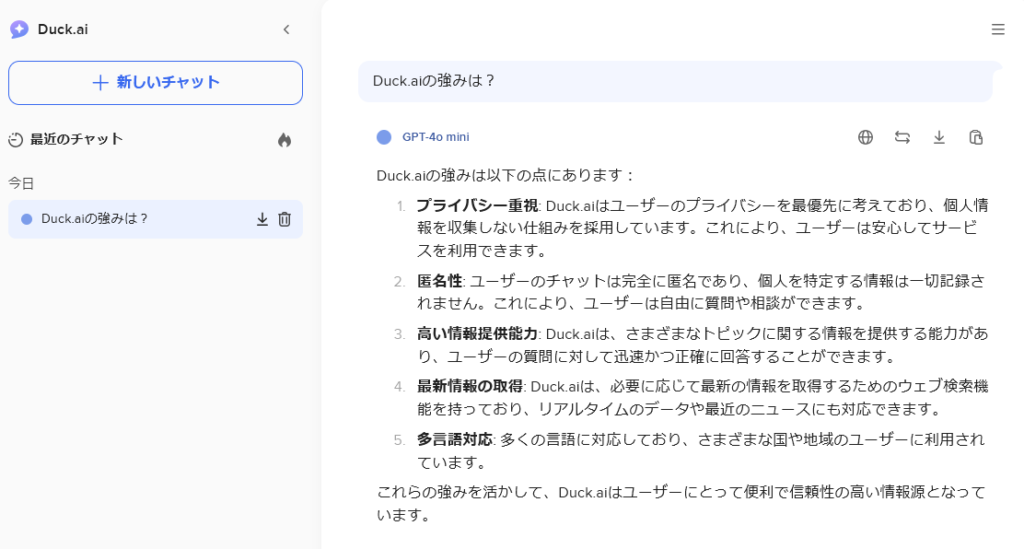Click the closing paragraph これらの強みを活かして
This screenshot has height=549, width=1024.
pos(681,503)
